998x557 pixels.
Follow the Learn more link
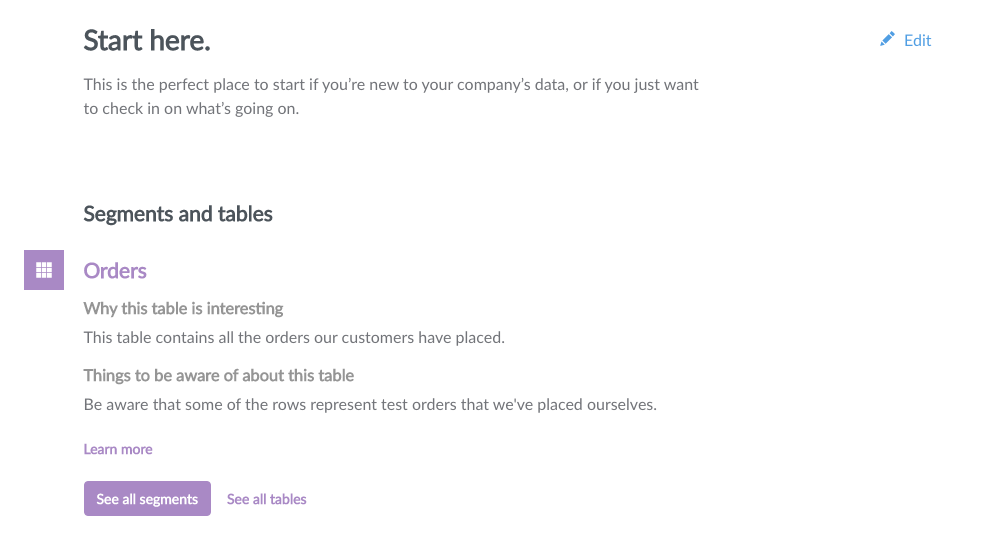click(118, 449)
